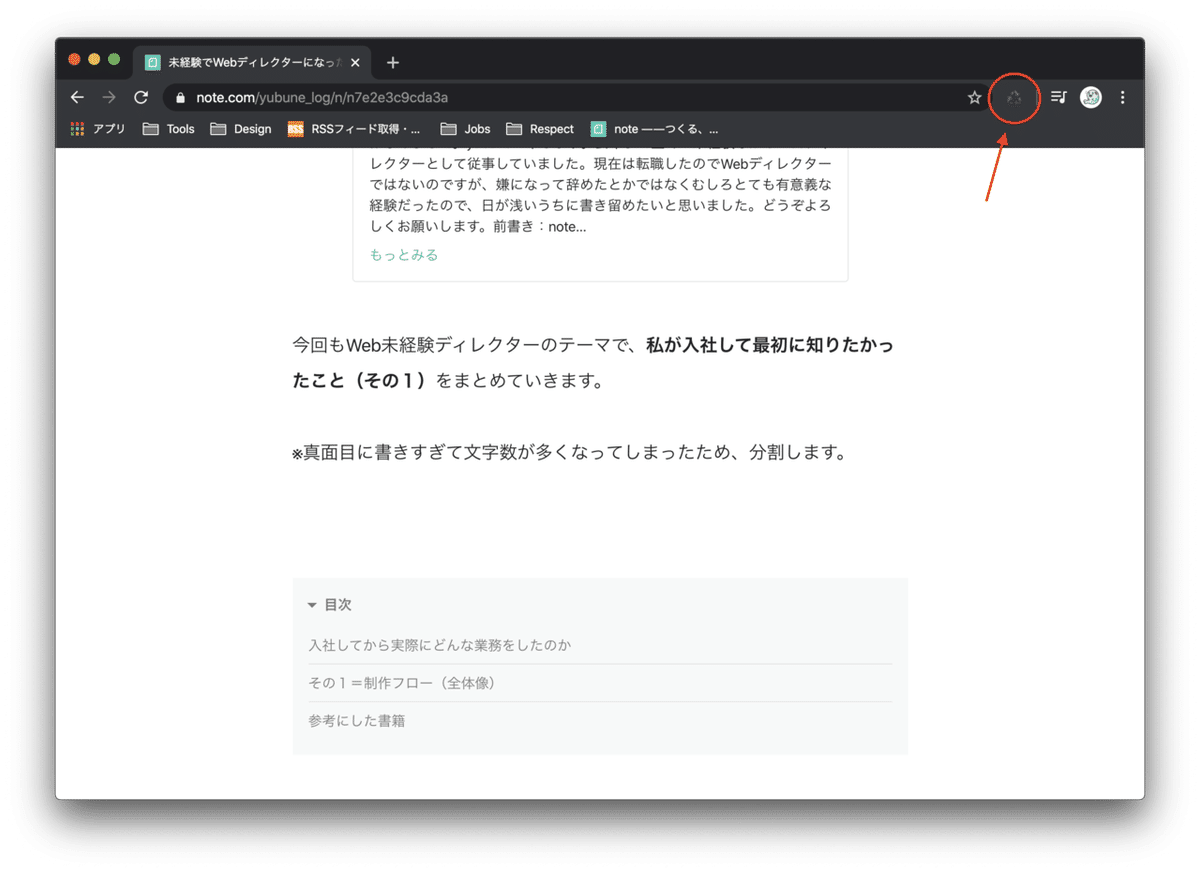Click the アプリ grid icon on bookmarks bar
This screenshot has width=1200, height=873.
[x=77, y=129]
